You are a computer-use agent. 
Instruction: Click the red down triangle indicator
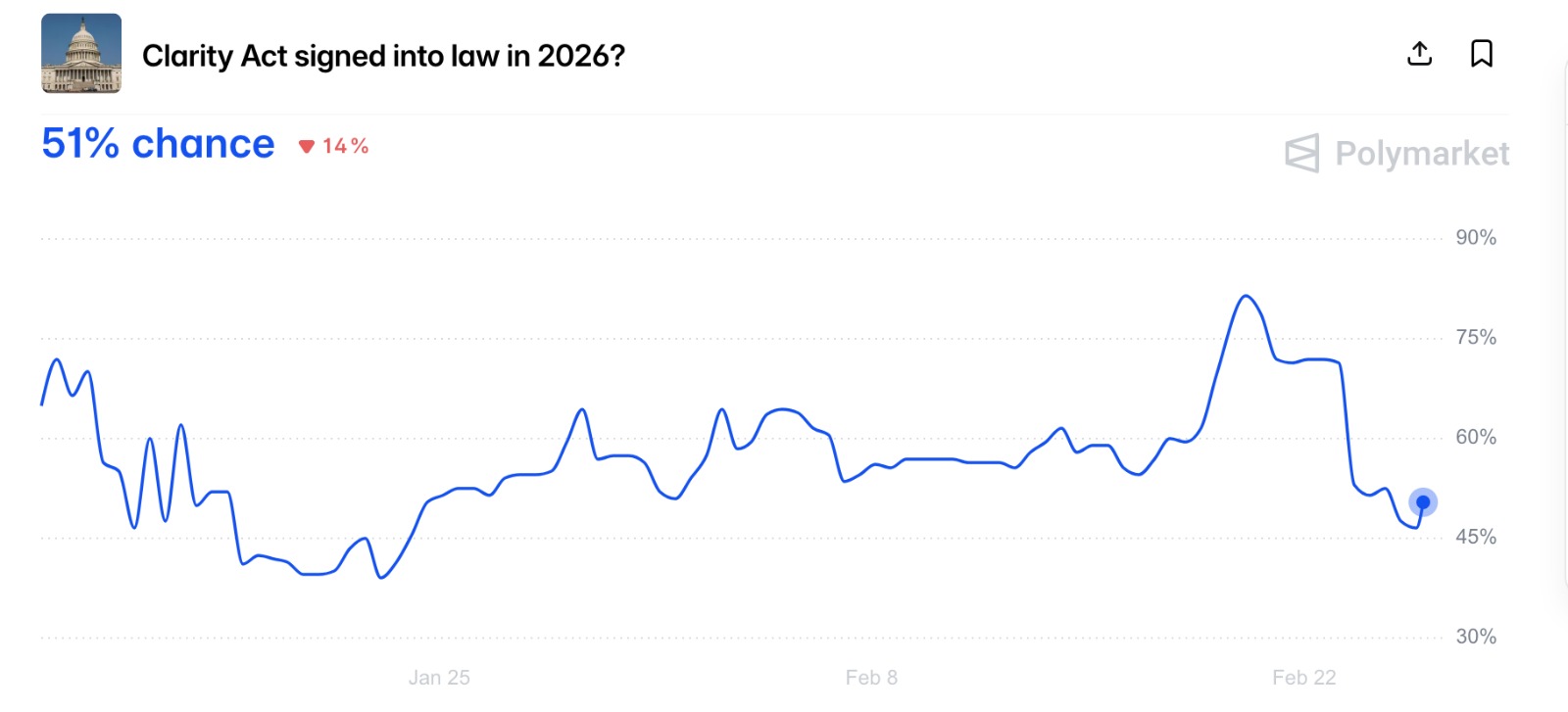307,147
